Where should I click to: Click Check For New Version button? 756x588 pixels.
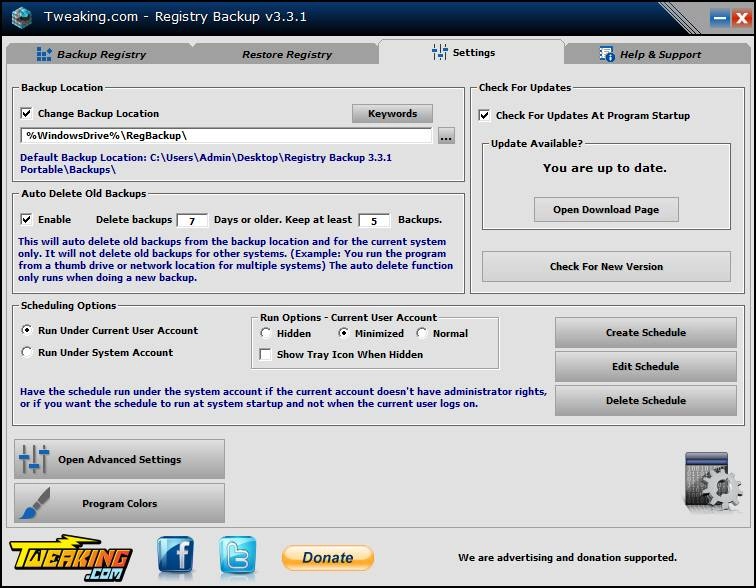pyautogui.click(x=606, y=266)
